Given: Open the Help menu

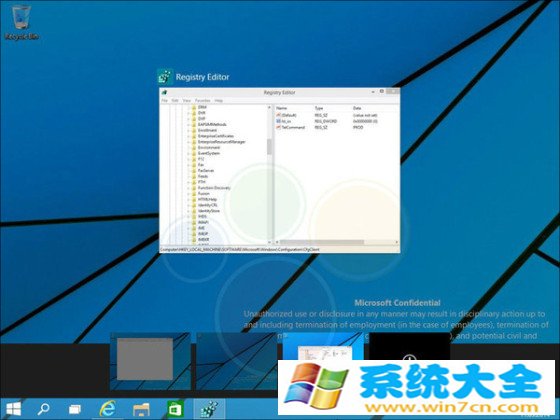Looking at the screenshot, I should 219,101.
